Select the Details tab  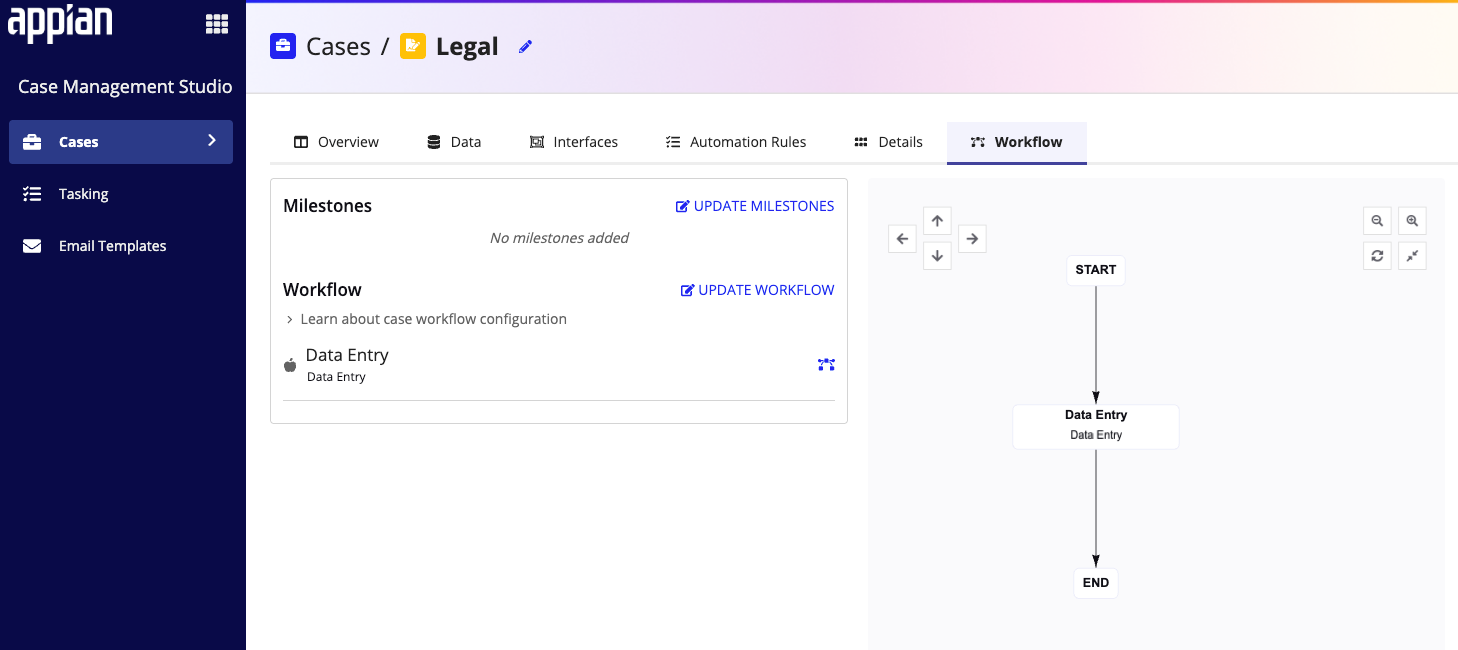pyautogui.click(x=888, y=142)
